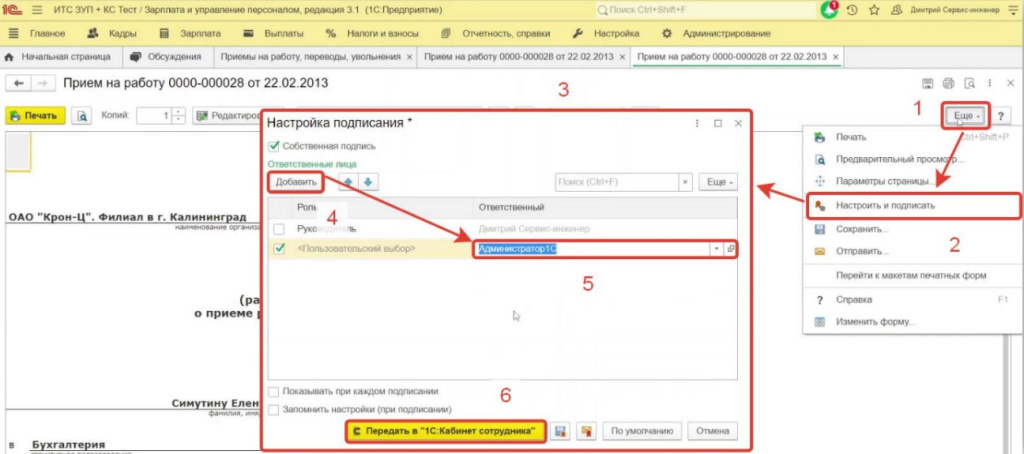Uncheck the Пользовательский выбор row checkbox
Image resolution: width=1024 pixels, height=454 pixels.
click(279, 249)
